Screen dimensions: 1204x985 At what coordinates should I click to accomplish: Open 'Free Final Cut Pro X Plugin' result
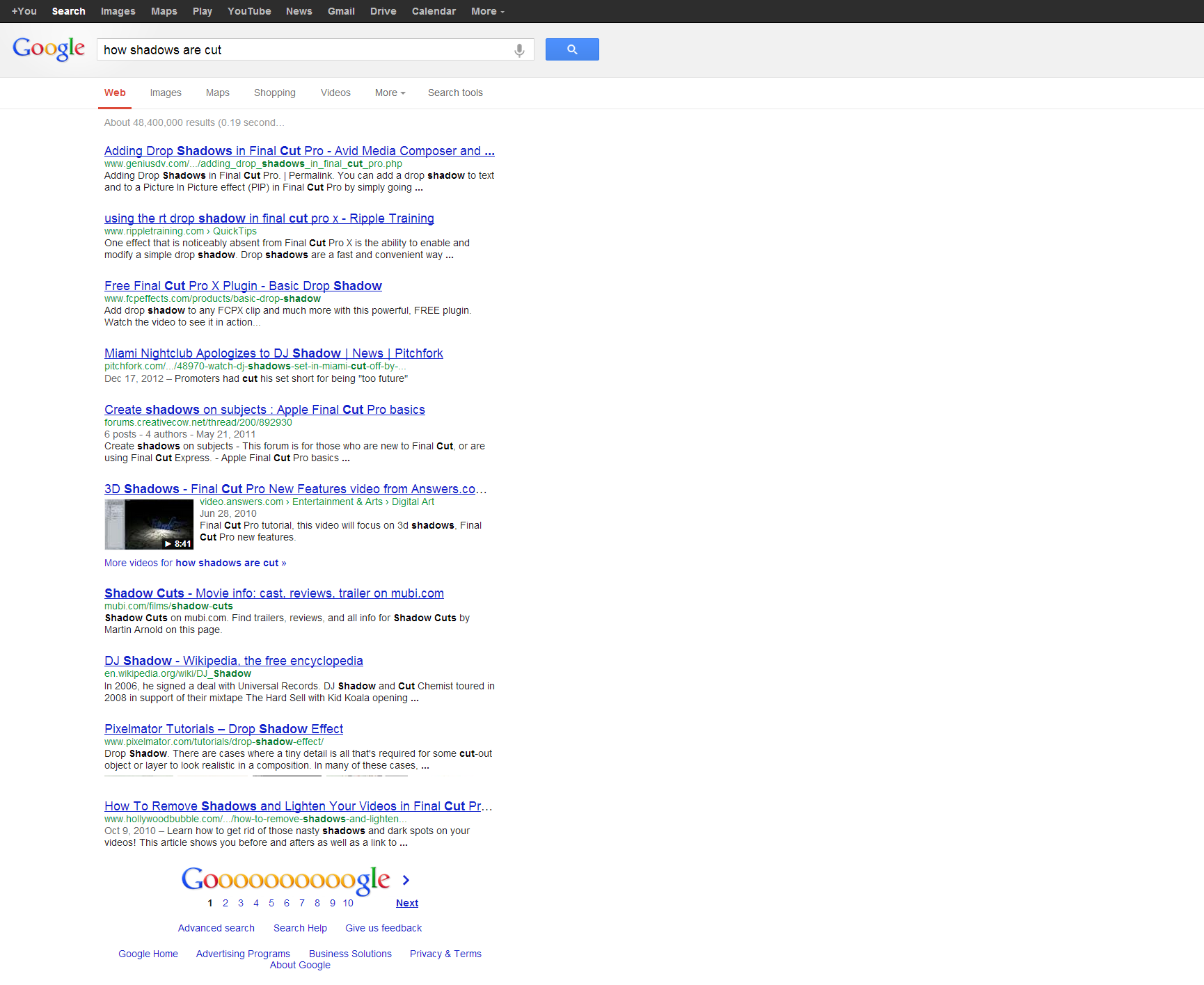(x=243, y=286)
